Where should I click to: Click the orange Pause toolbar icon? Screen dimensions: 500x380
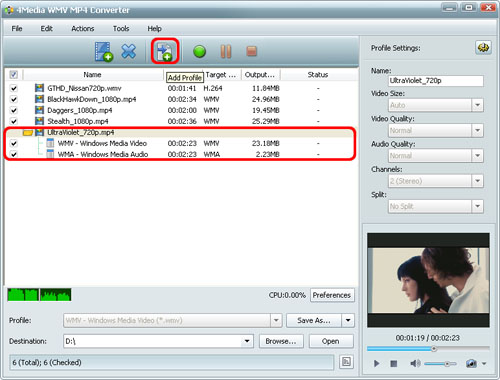click(x=226, y=51)
